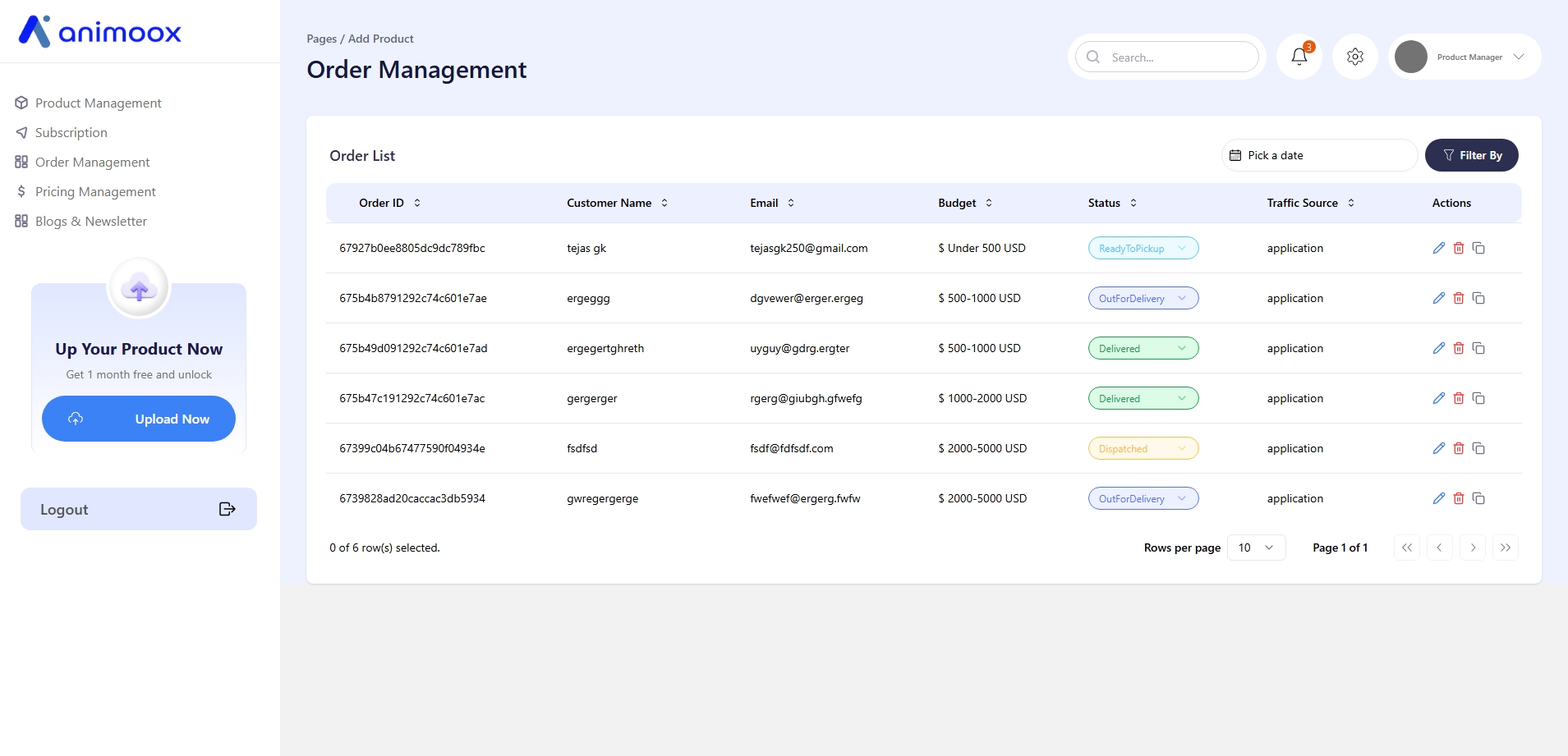Open OutForDelivery status dropdown for gwregergerge

tap(1143, 498)
